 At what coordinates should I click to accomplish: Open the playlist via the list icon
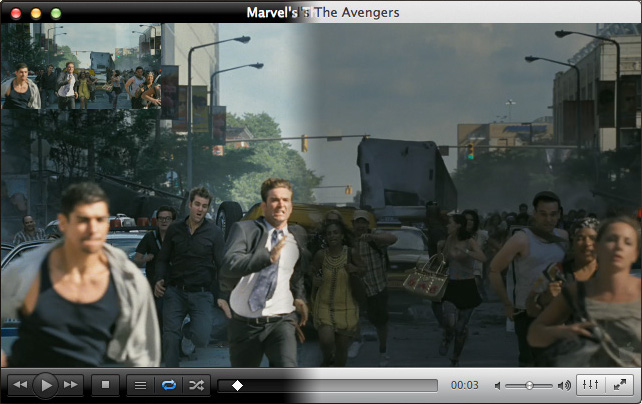140,385
